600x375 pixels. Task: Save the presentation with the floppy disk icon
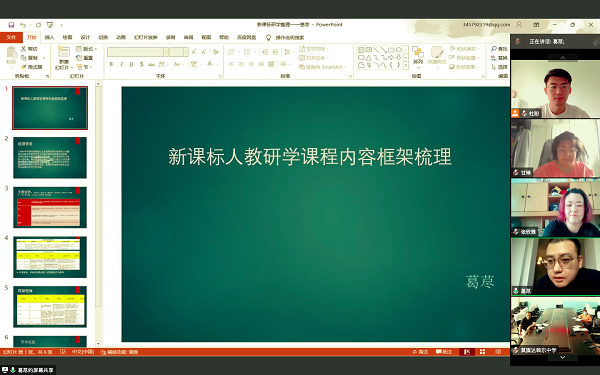coord(11,25)
